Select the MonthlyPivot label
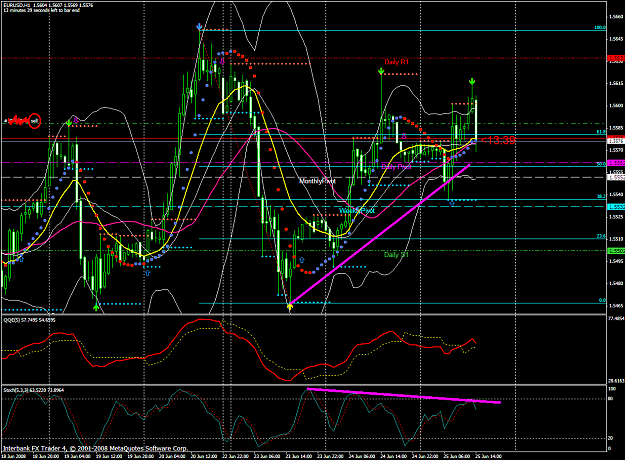This screenshot has height=460, width=625. [x=317, y=181]
